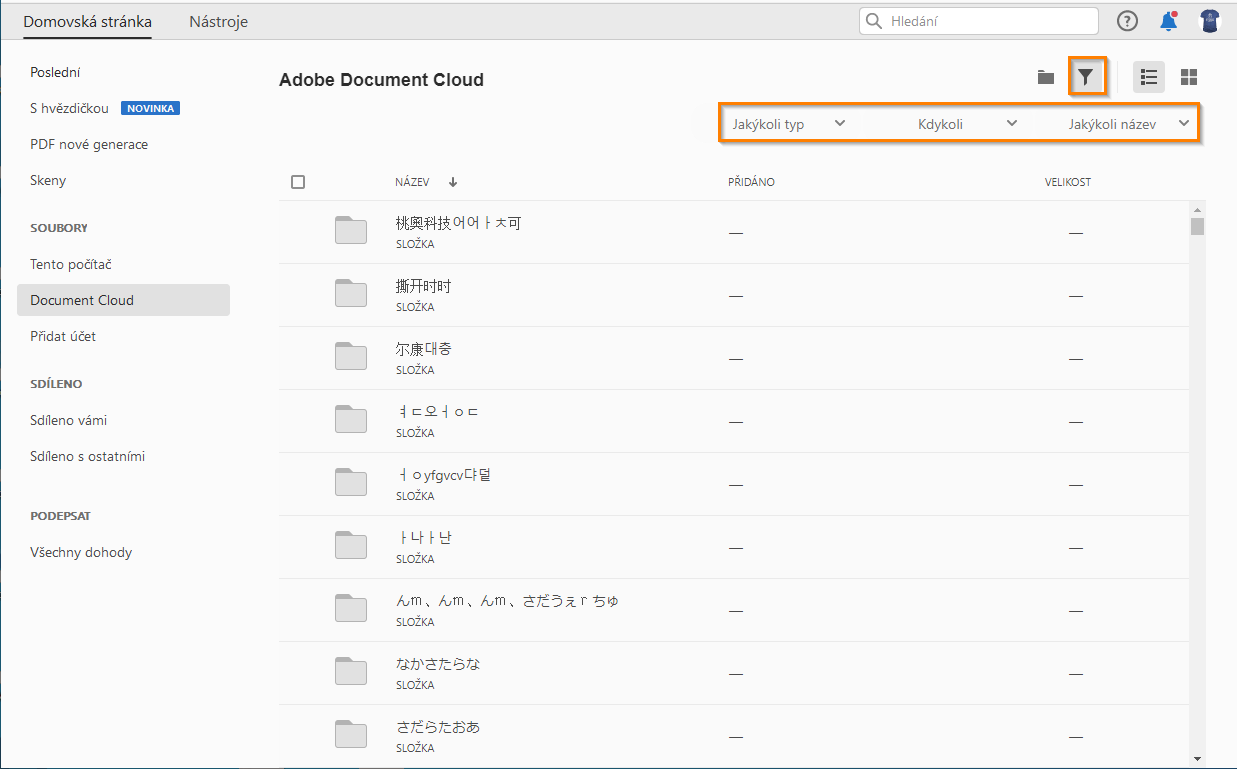Open the help question mark icon
1237x769 pixels.
click(1127, 21)
